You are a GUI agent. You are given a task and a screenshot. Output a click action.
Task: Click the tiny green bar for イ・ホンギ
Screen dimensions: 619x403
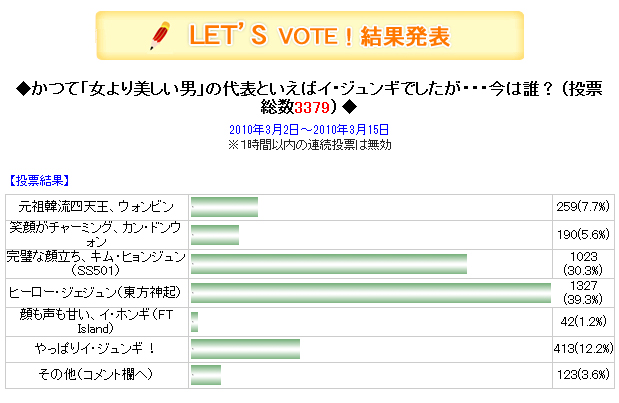195,322
